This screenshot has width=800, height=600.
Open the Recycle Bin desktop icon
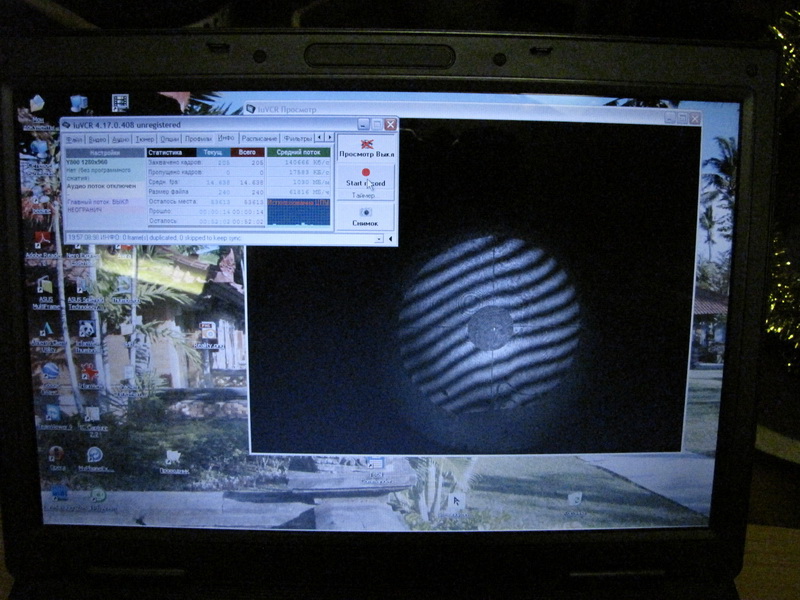575,503
